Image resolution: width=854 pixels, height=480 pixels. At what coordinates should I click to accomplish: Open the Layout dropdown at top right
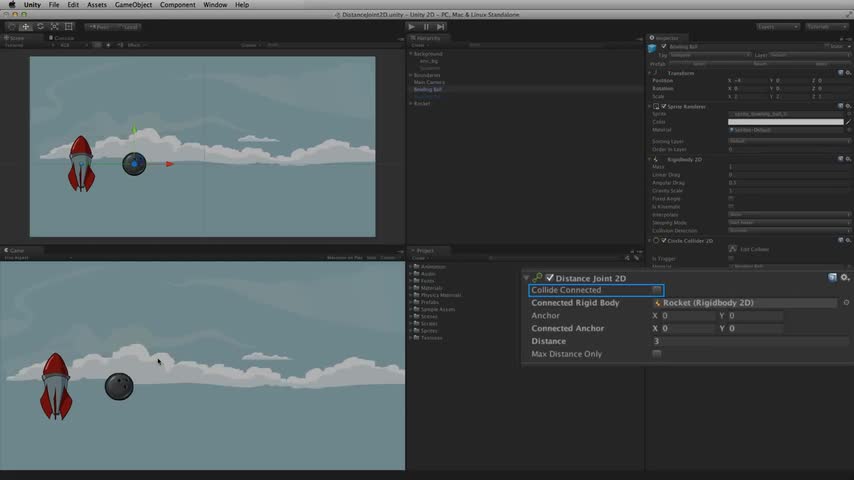tap(826, 27)
